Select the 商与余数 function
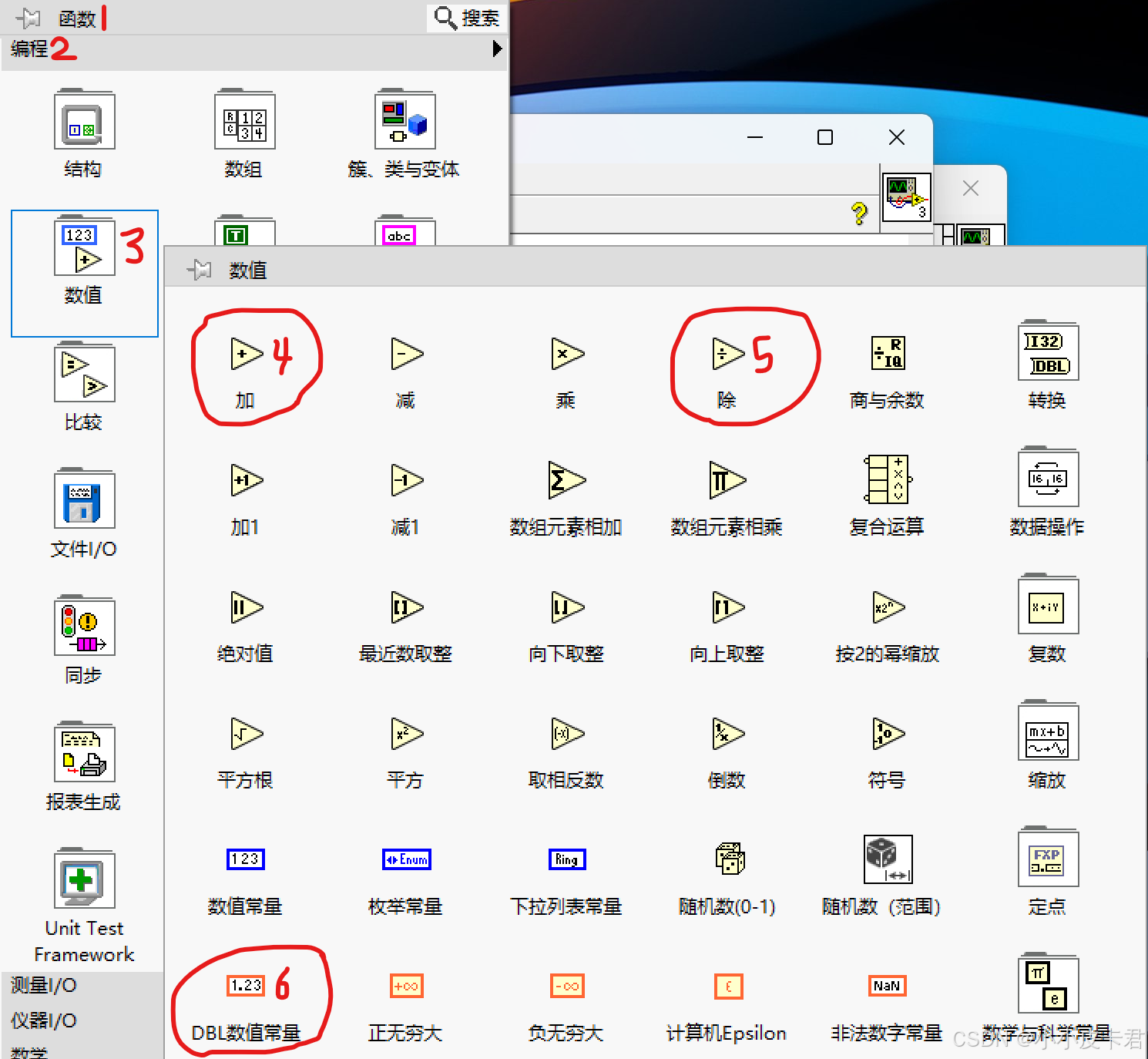Screen dimensions: 1148x1059 pyautogui.click(x=888, y=353)
